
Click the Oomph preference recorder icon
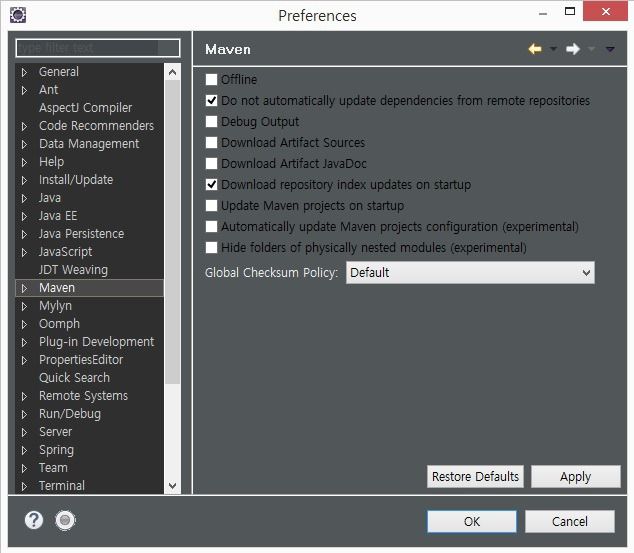pos(65,520)
